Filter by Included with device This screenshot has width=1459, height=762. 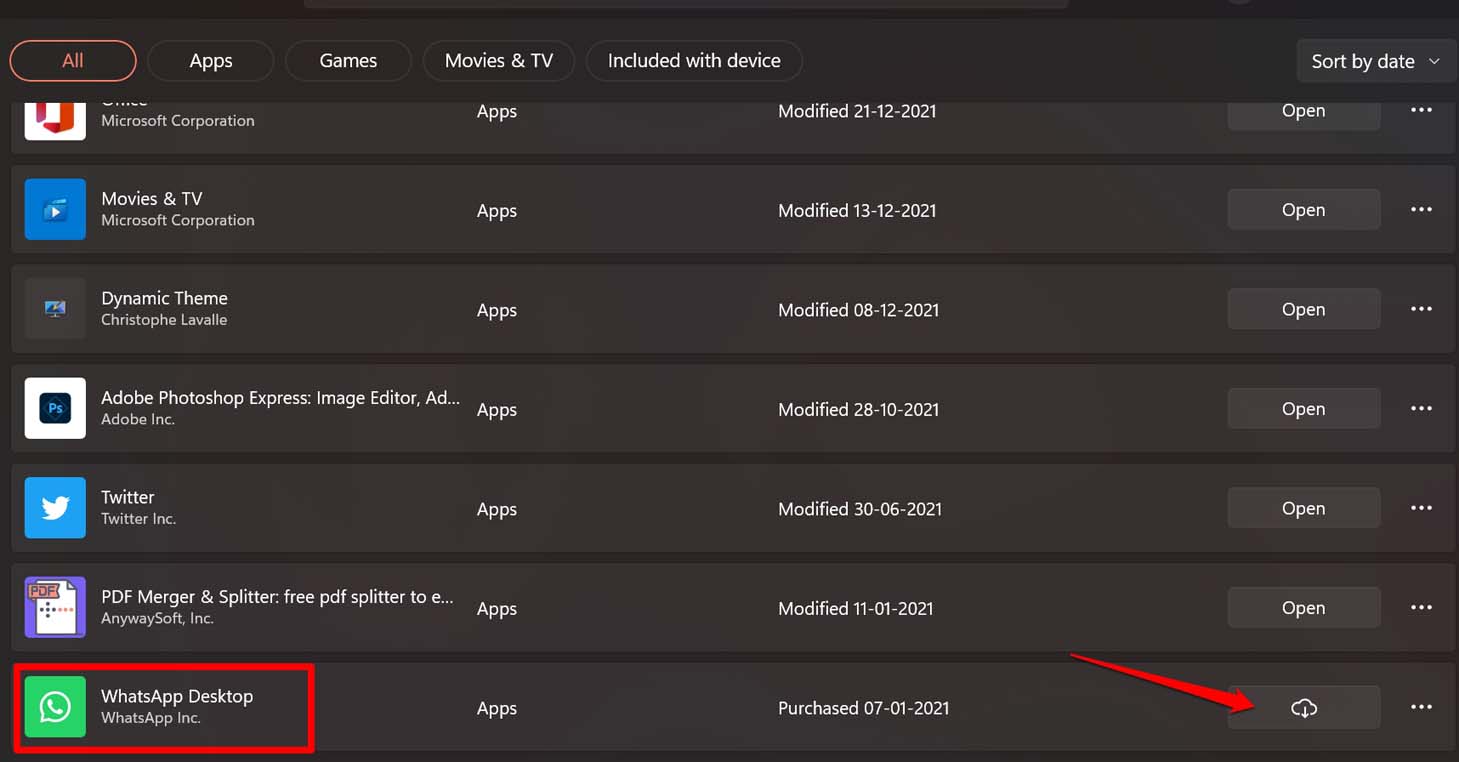(694, 61)
